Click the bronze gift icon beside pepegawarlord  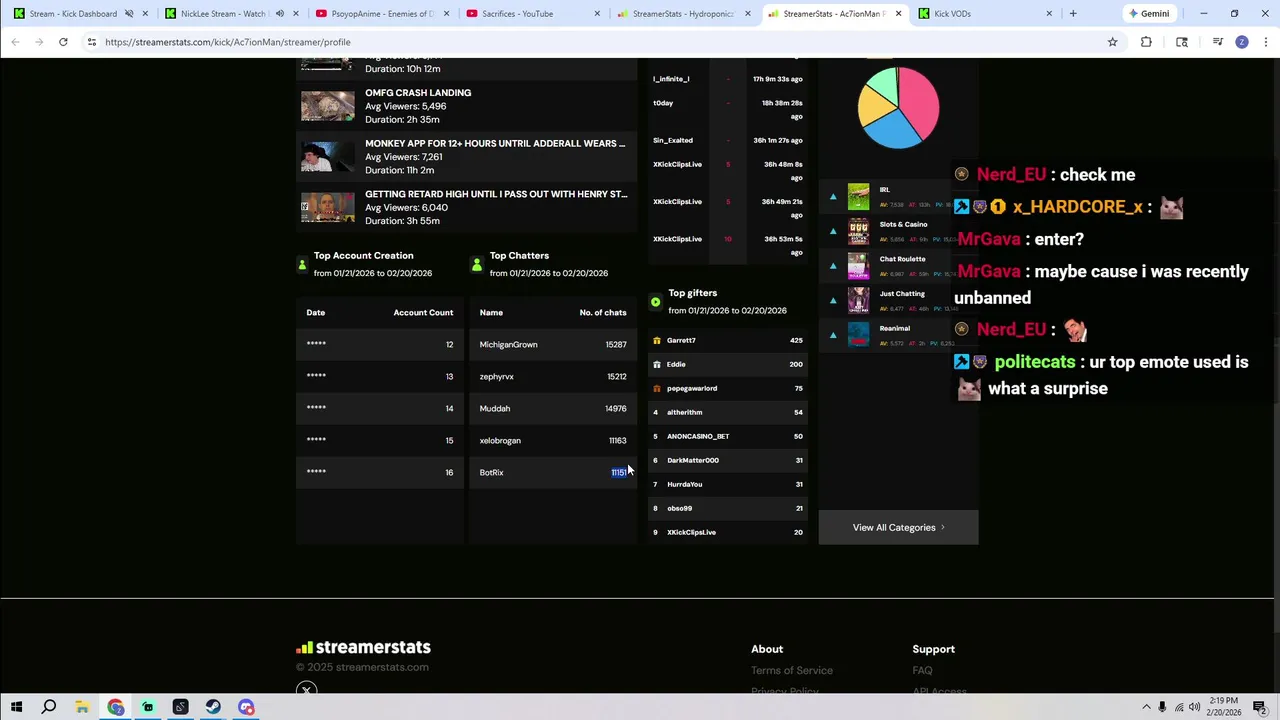tap(657, 389)
